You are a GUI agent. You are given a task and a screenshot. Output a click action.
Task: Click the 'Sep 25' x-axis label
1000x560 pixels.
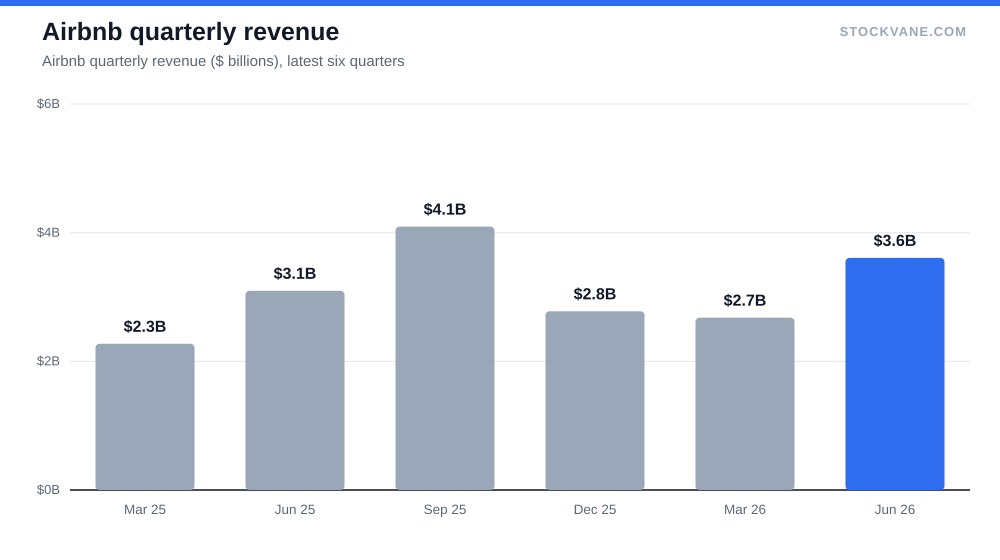coord(445,510)
